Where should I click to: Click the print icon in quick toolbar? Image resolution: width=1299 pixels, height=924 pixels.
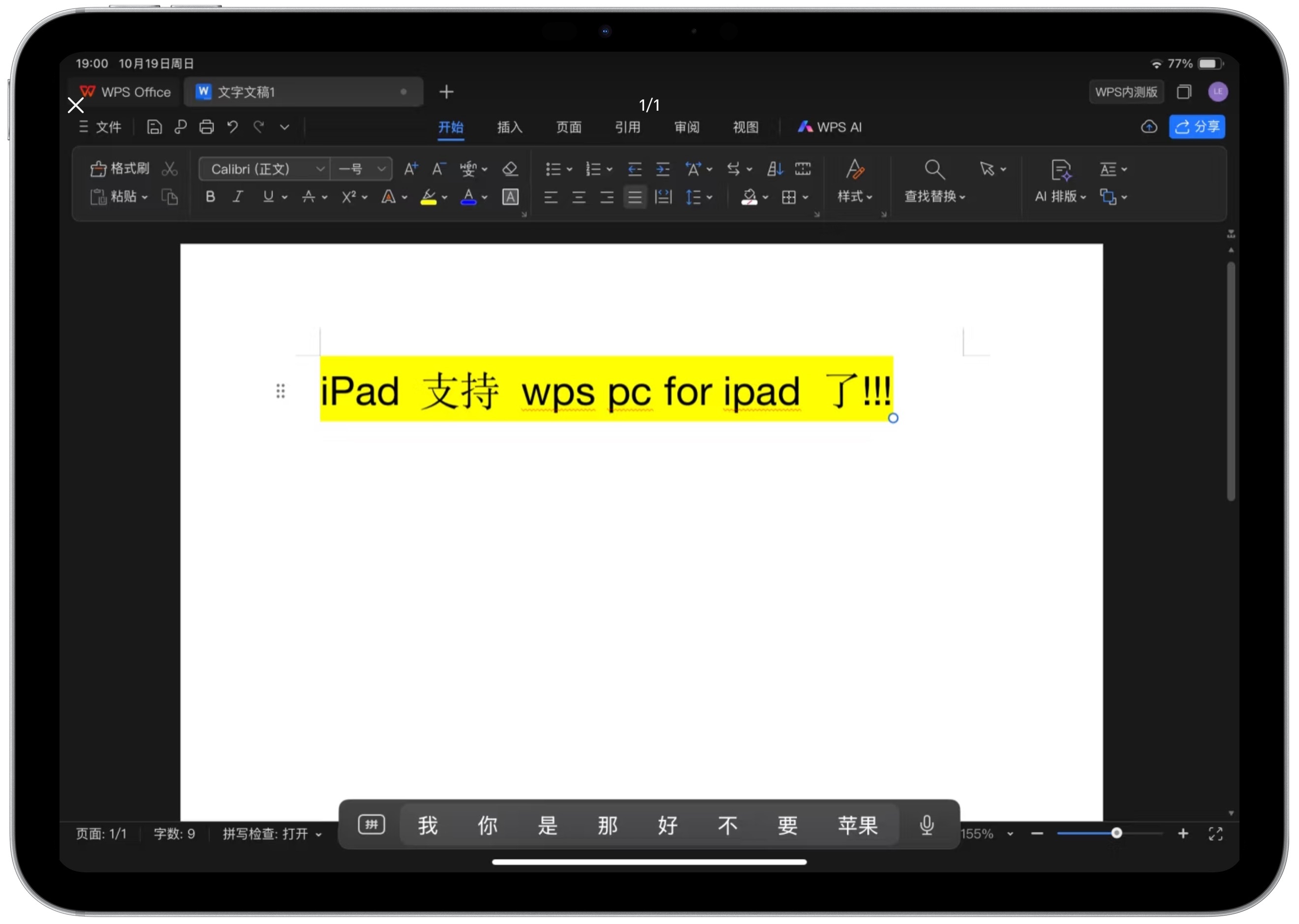coord(207,127)
